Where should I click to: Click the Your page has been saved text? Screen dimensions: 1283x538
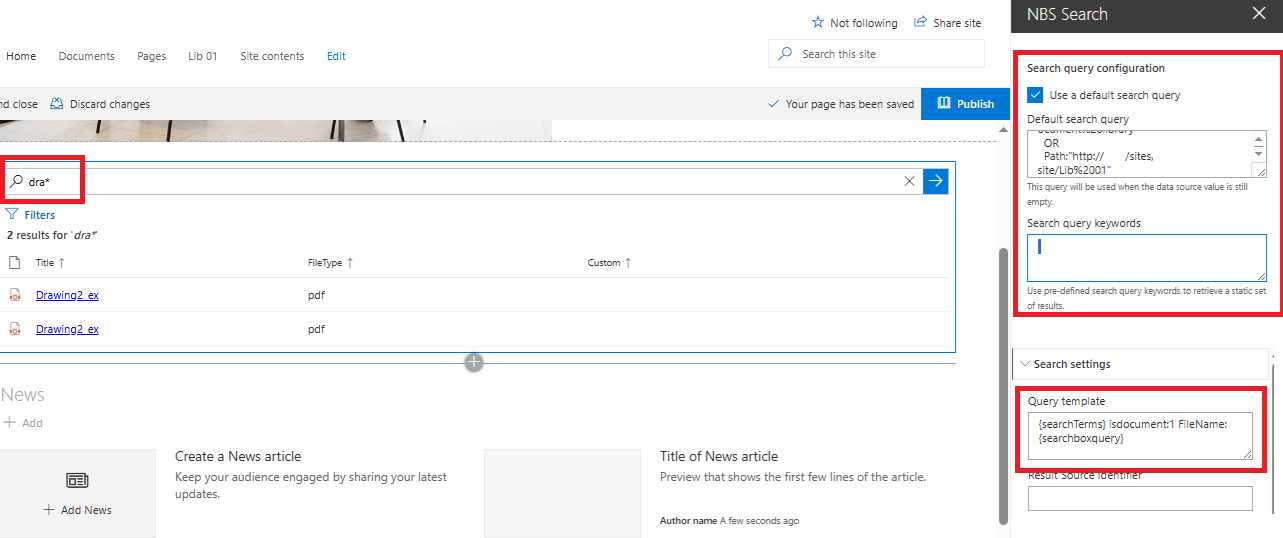(850, 104)
